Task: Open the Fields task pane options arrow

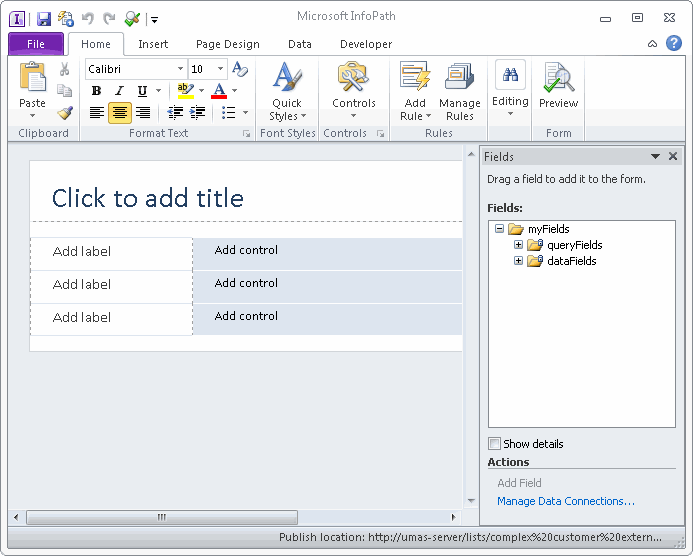Action: tap(655, 156)
